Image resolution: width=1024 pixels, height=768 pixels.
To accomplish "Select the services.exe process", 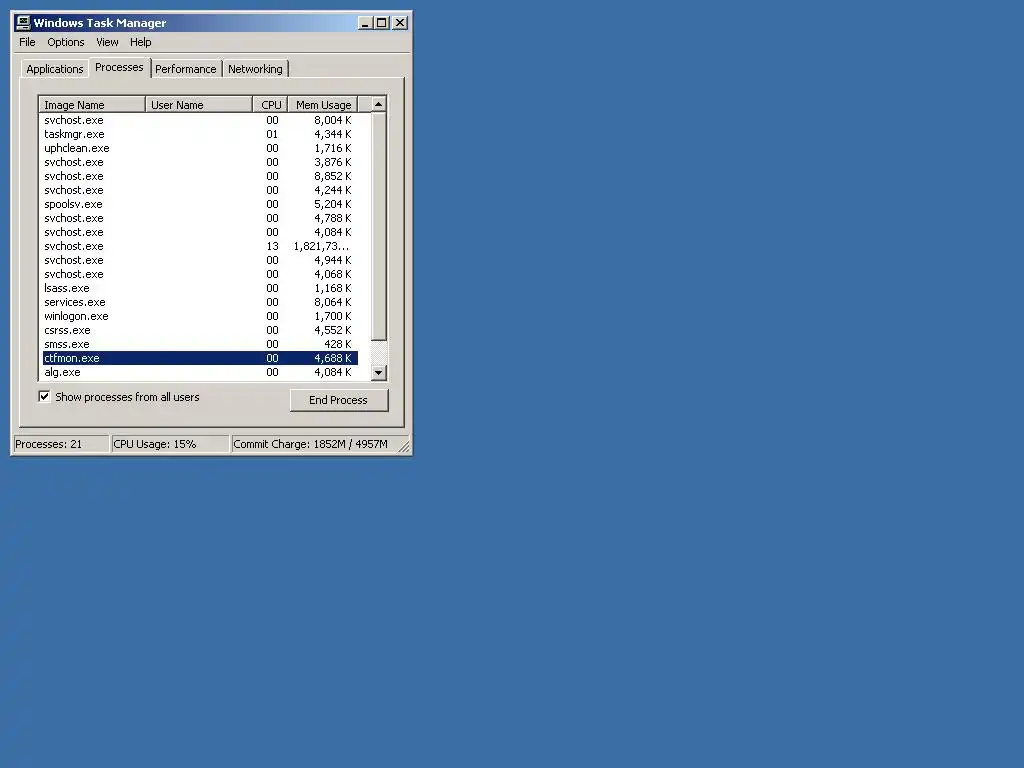I will [x=200, y=302].
